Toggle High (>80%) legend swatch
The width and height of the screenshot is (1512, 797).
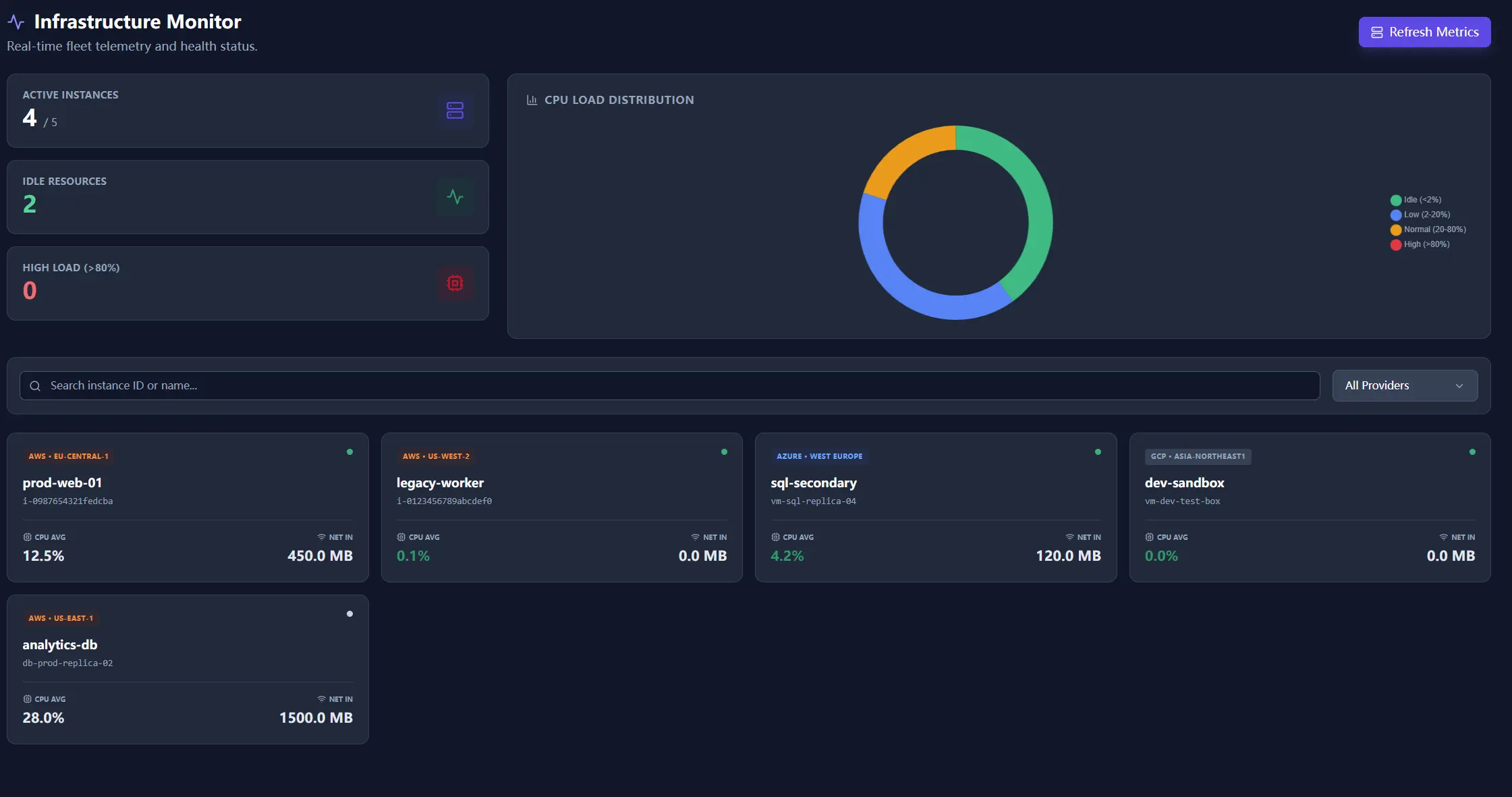1396,244
